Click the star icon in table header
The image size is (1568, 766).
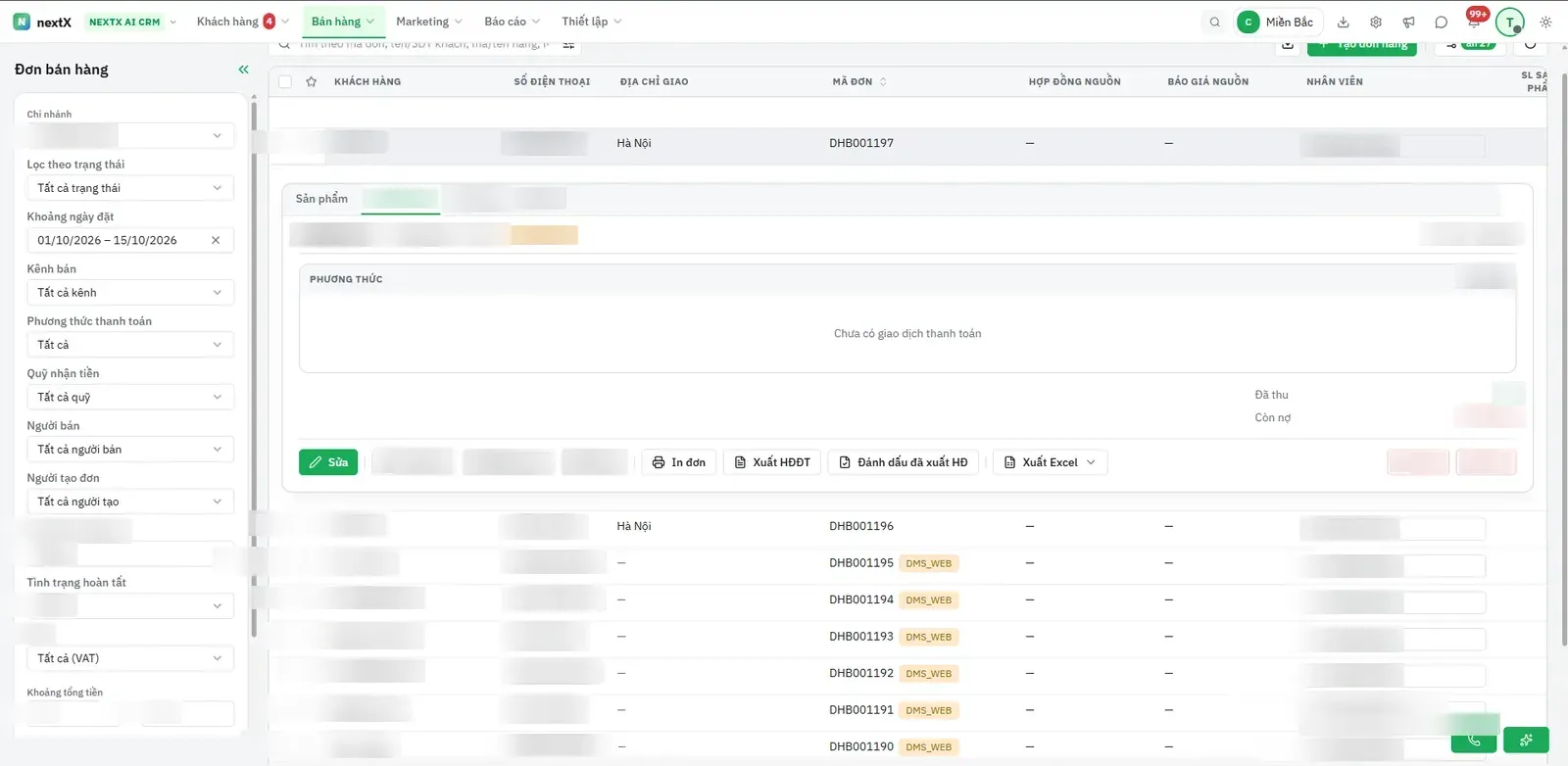click(312, 81)
